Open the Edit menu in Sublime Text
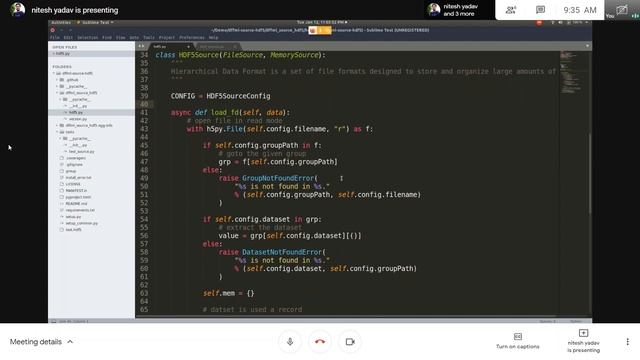Image resolution: width=640 pixels, height=360 pixels. [x=68, y=38]
